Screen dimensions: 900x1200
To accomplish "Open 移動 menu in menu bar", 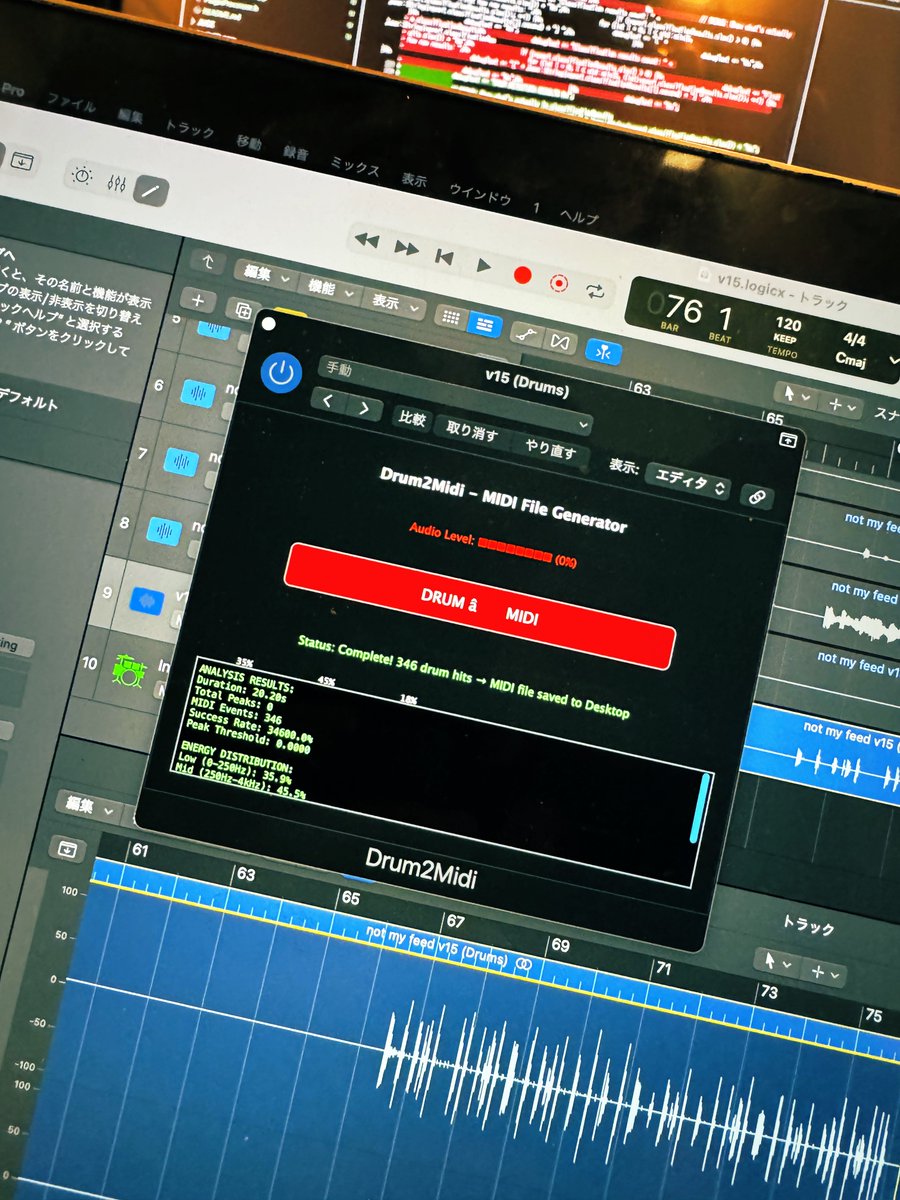I will 248,141.
